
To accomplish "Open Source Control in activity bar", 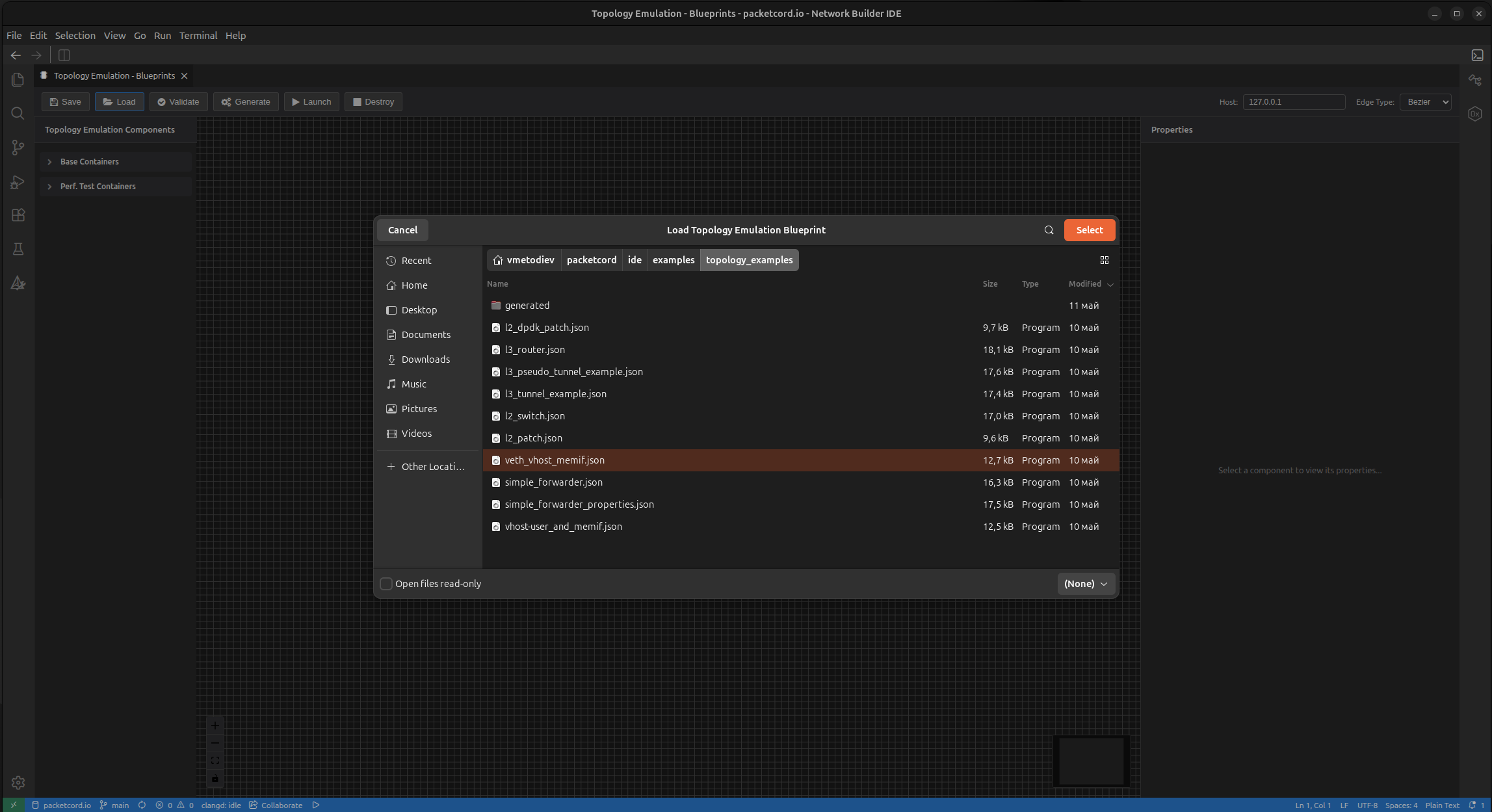I will coord(18,148).
